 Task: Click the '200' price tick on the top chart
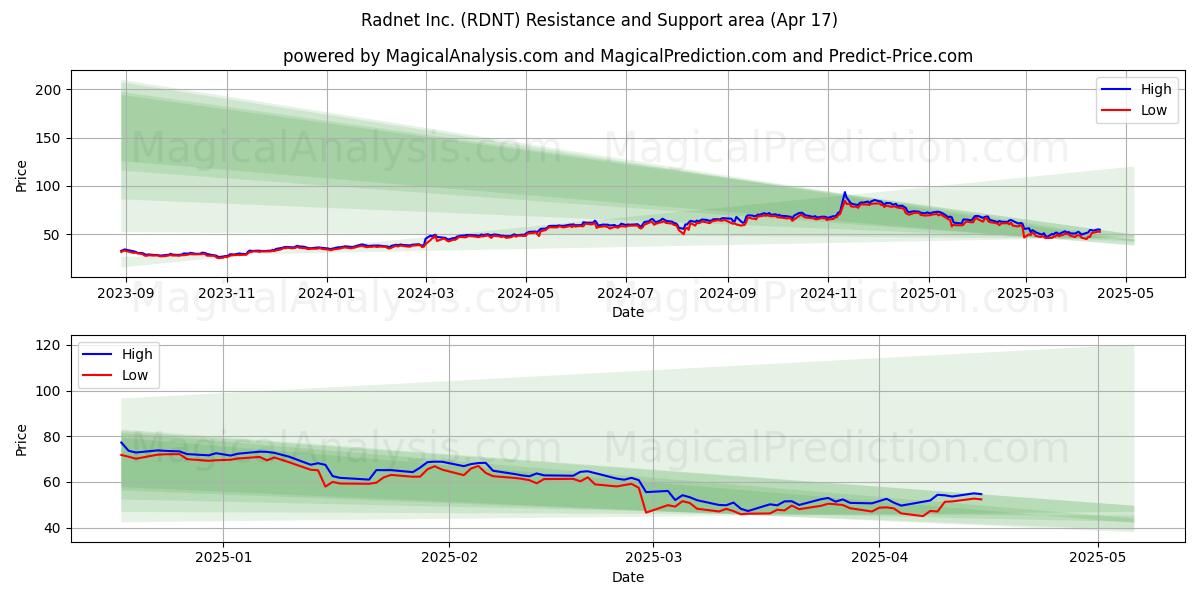pos(50,90)
